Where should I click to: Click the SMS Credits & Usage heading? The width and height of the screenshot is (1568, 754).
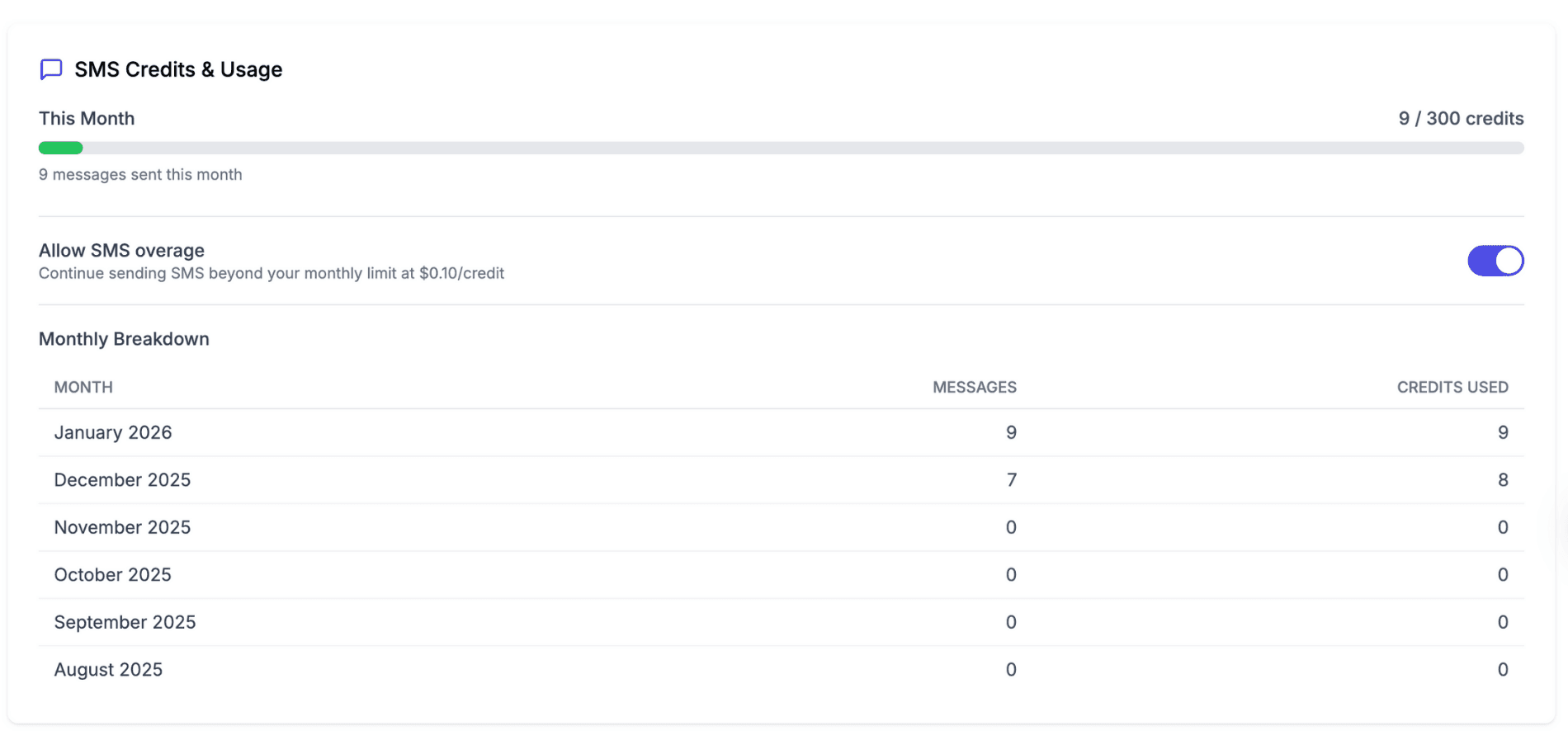[178, 69]
